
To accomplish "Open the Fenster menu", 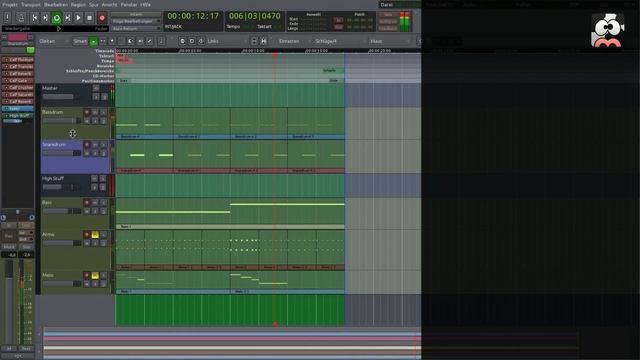I will coord(129,4).
